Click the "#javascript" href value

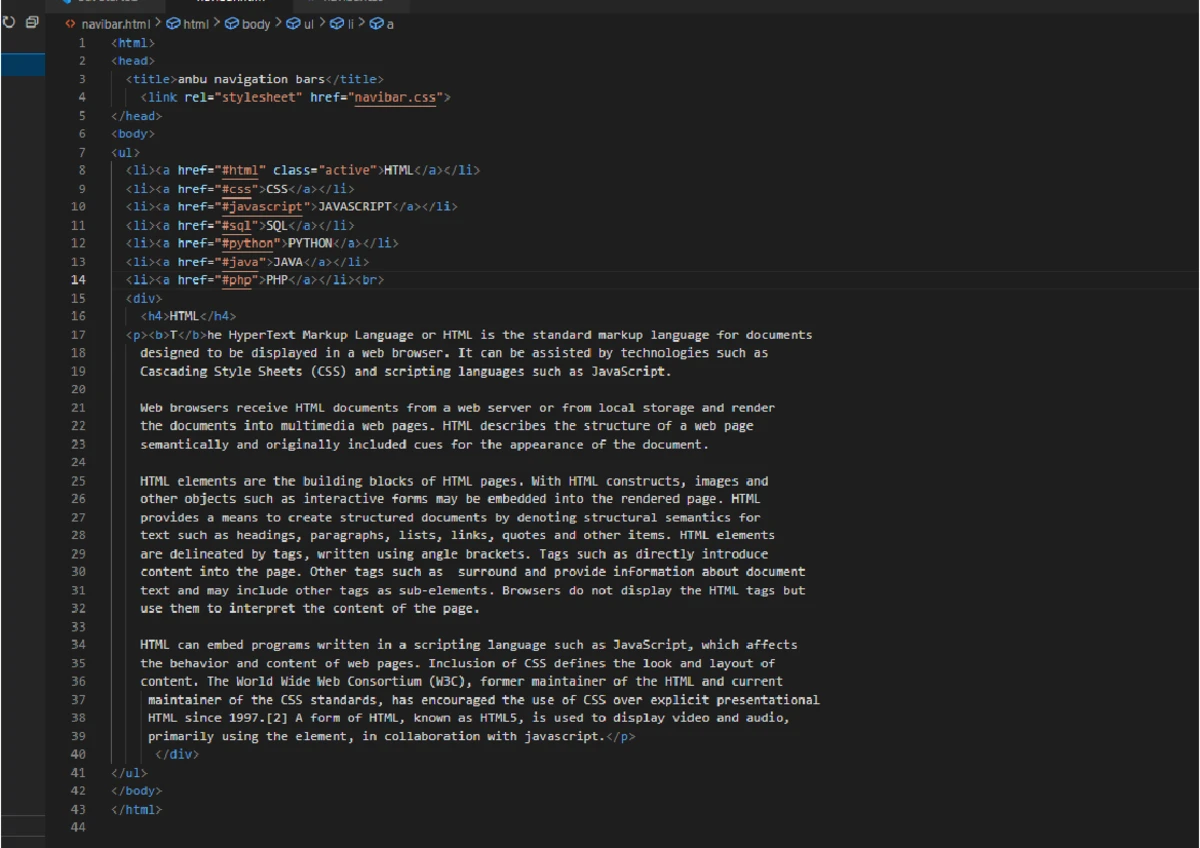click(x=262, y=206)
